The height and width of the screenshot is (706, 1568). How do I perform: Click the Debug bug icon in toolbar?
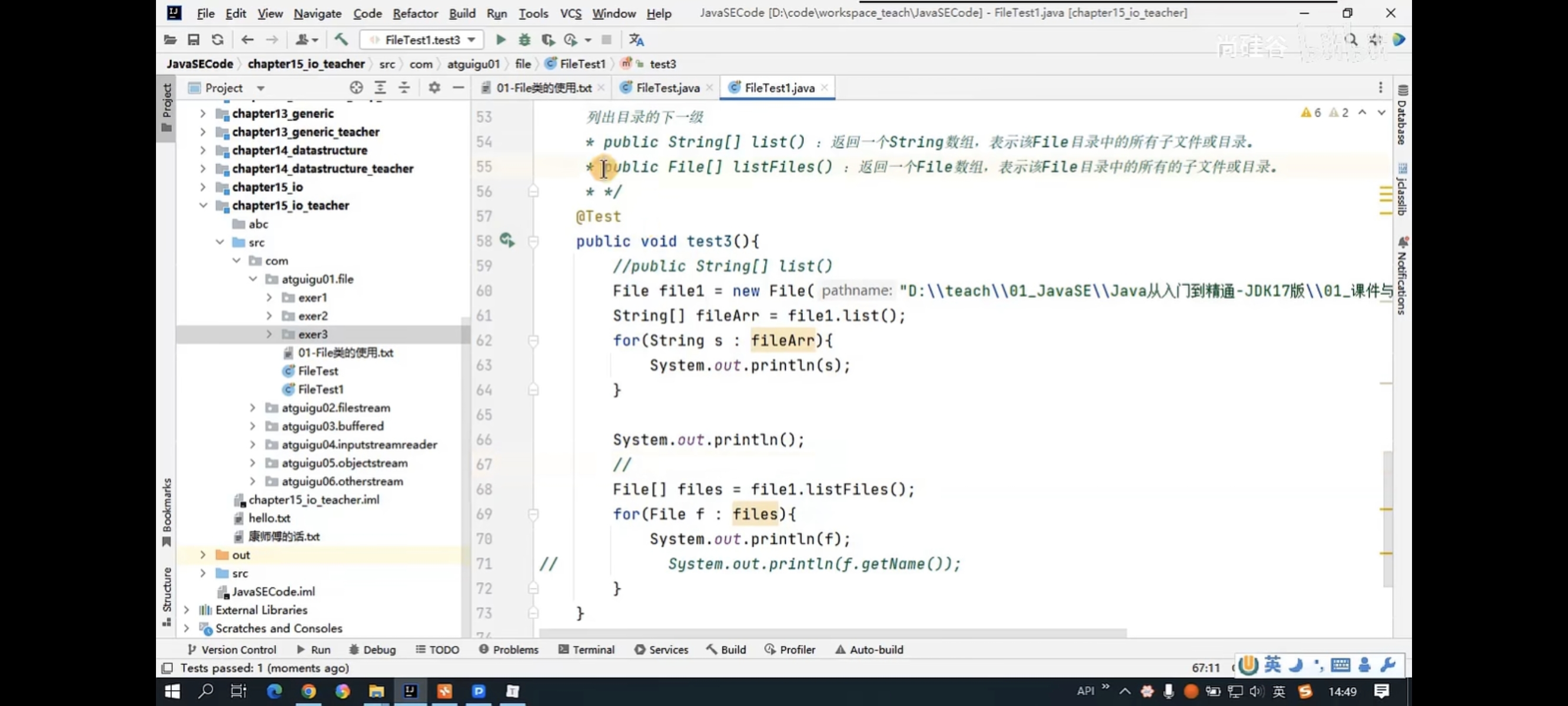(x=524, y=40)
